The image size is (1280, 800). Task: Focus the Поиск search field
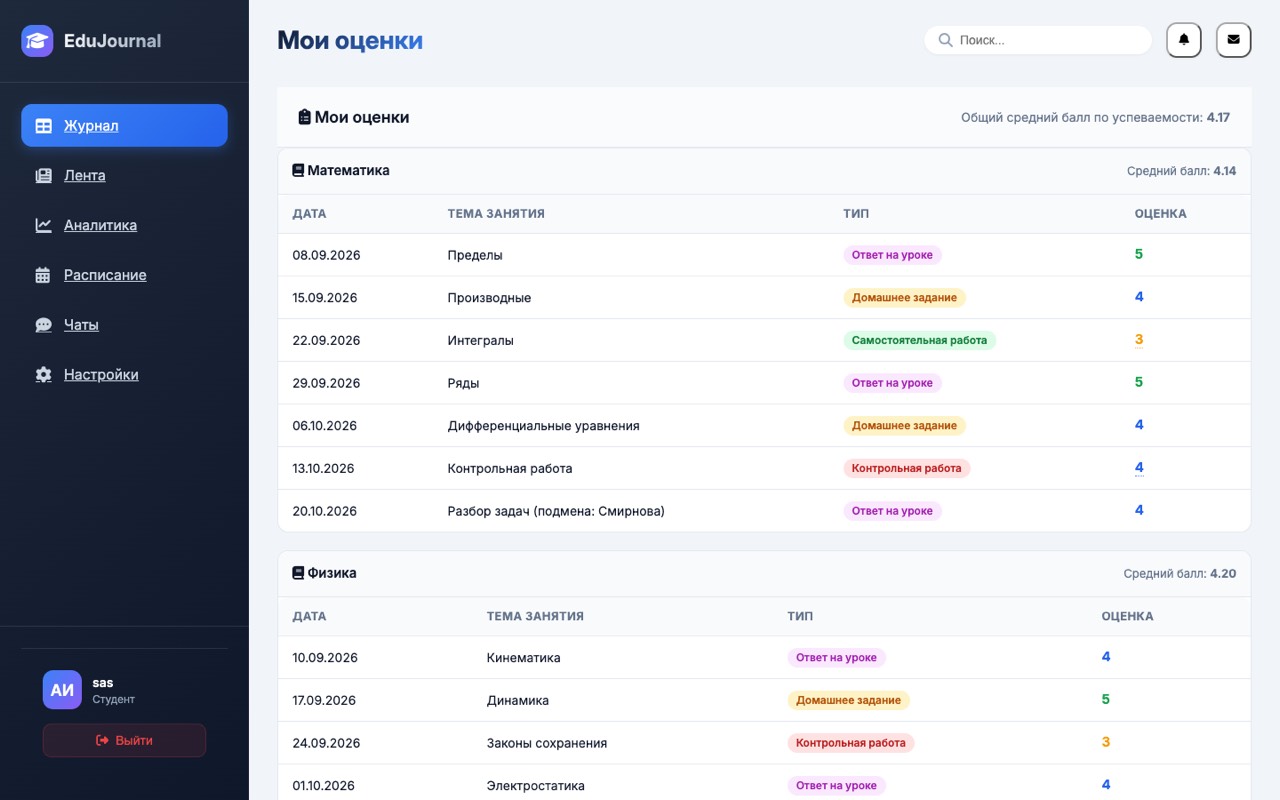click(1038, 40)
